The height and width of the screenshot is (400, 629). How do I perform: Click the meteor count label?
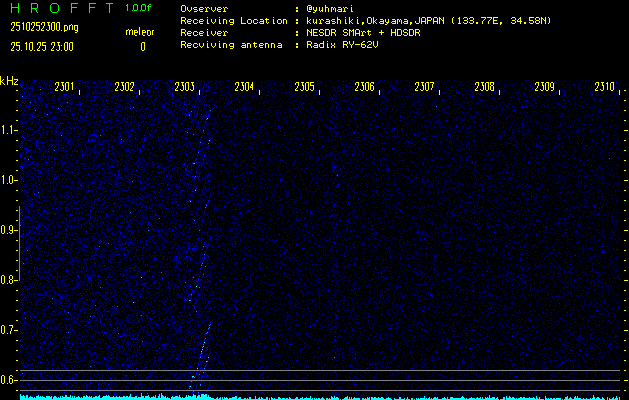pyautogui.click(x=140, y=33)
